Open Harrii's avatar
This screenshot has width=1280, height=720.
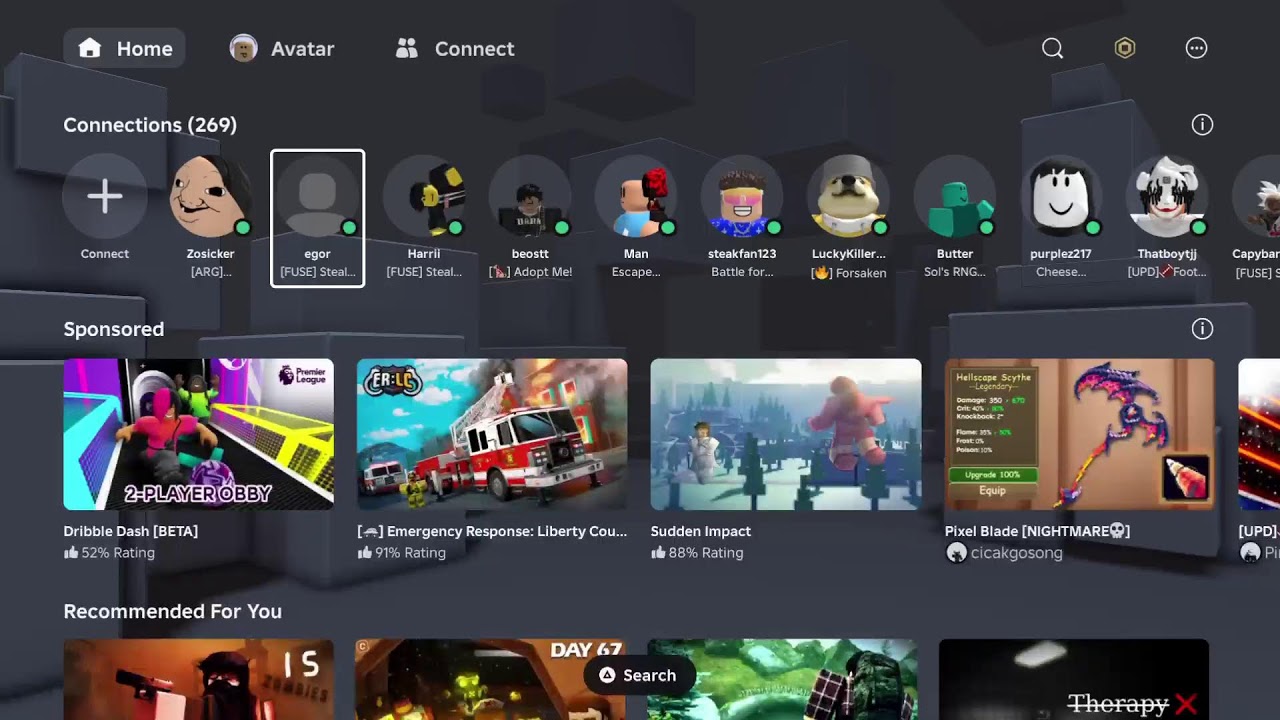pos(424,196)
